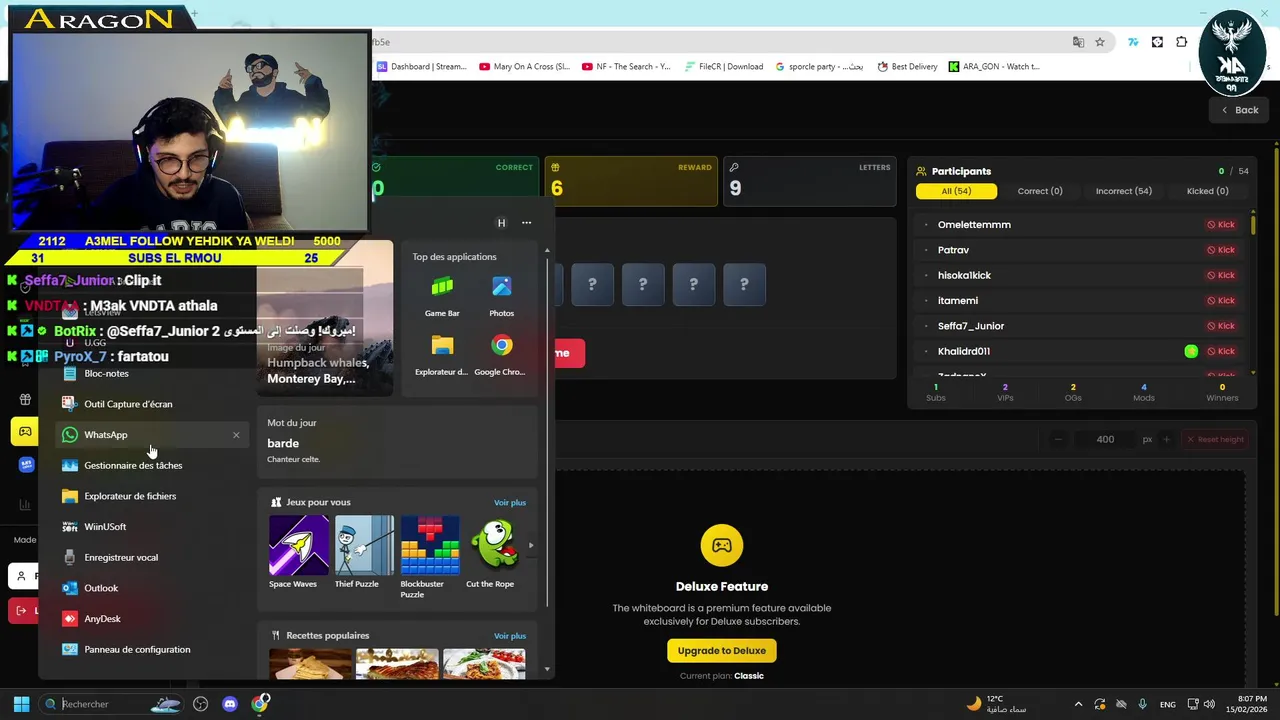
Task: Click Upgrade to Deluxe button
Action: tap(721, 651)
